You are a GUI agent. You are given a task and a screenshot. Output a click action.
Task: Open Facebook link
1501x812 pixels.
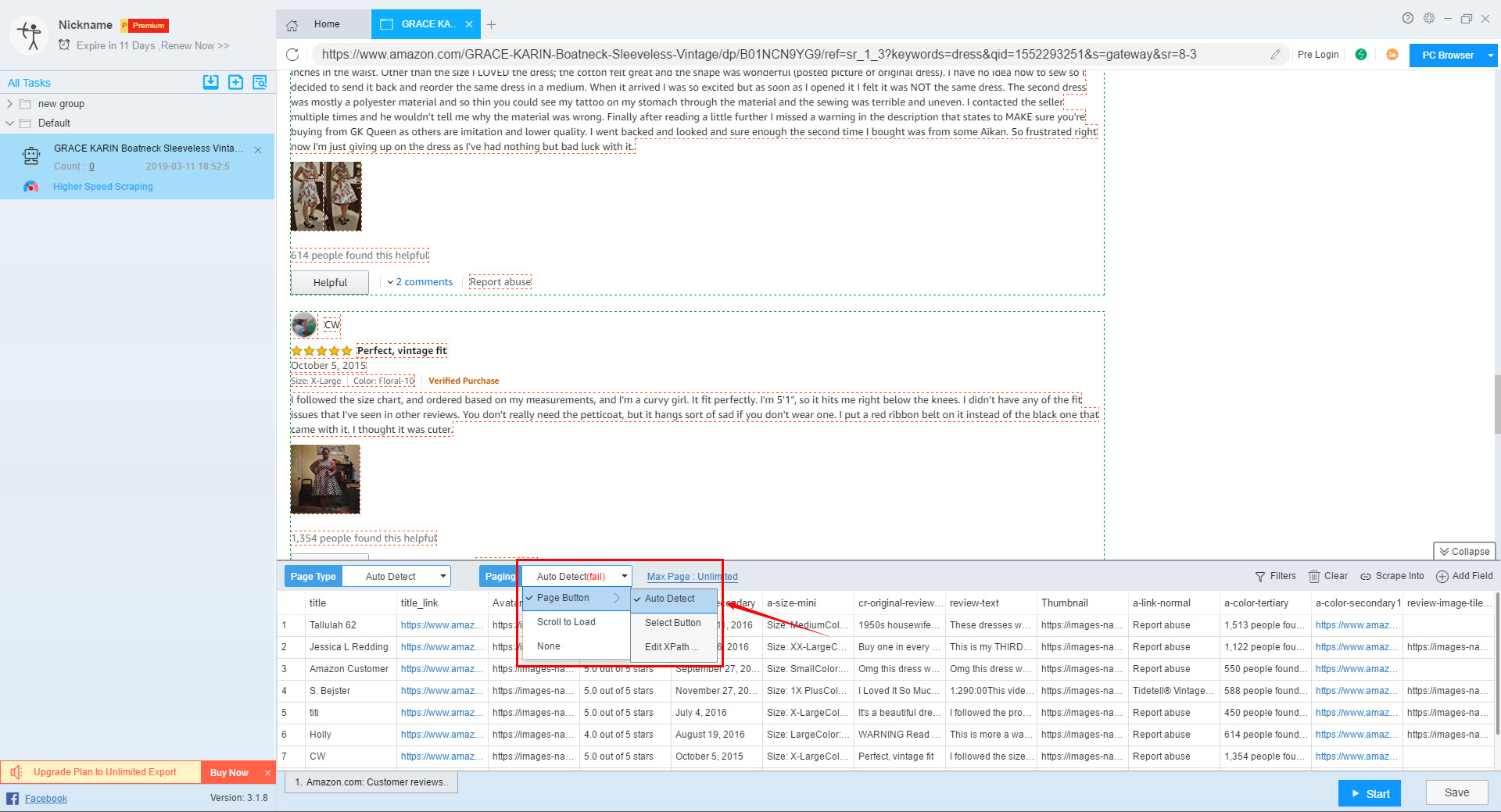tap(46, 799)
